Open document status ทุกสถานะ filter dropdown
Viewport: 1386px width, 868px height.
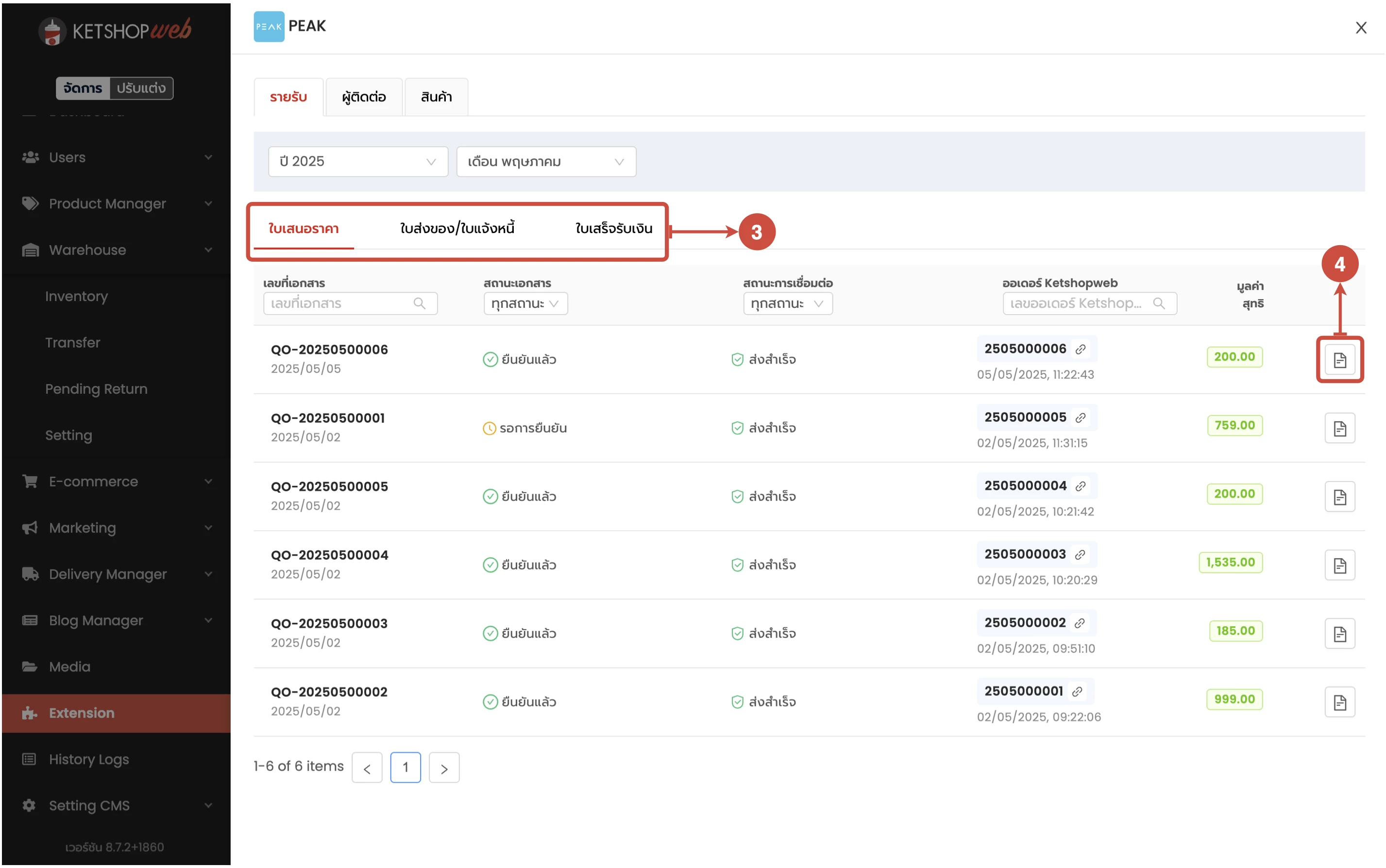pos(525,303)
